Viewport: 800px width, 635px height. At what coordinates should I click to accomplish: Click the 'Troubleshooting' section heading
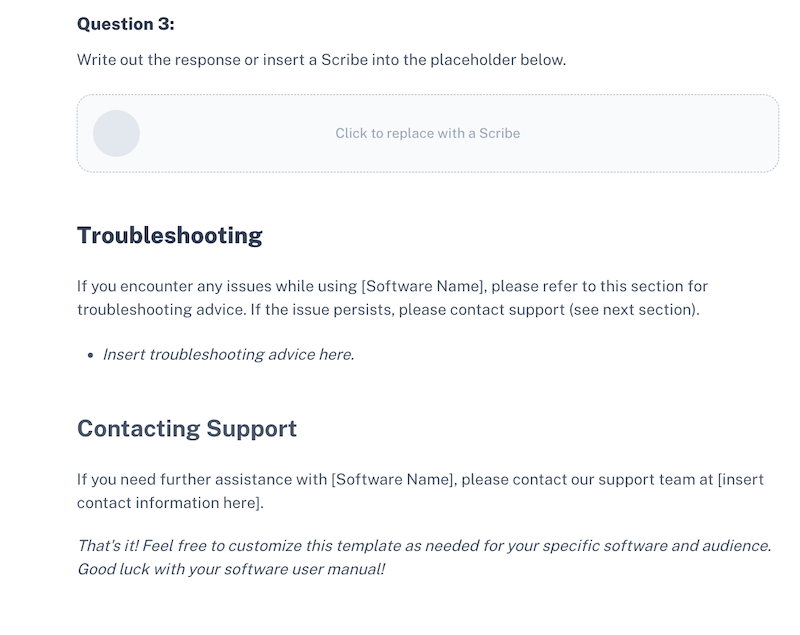[x=169, y=235]
